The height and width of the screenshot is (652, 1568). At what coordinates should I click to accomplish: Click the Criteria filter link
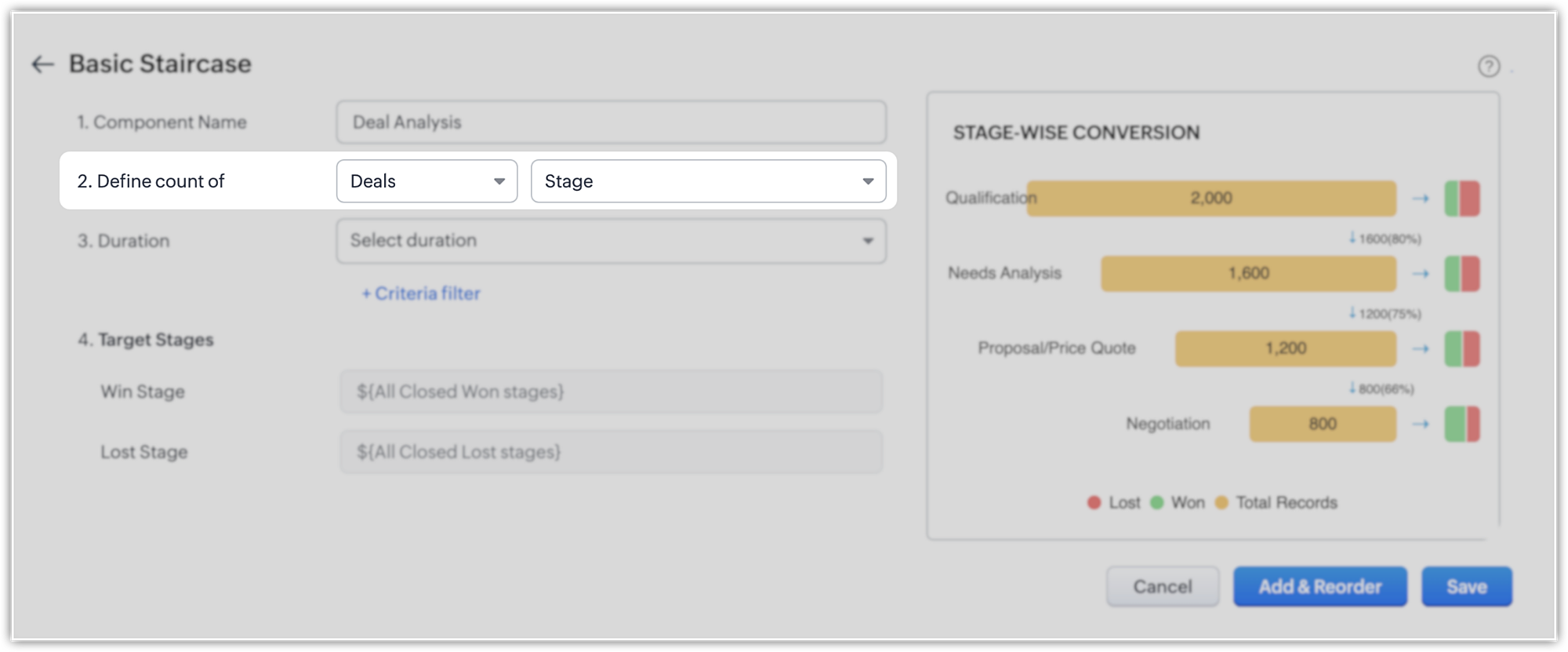[x=421, y=293]
